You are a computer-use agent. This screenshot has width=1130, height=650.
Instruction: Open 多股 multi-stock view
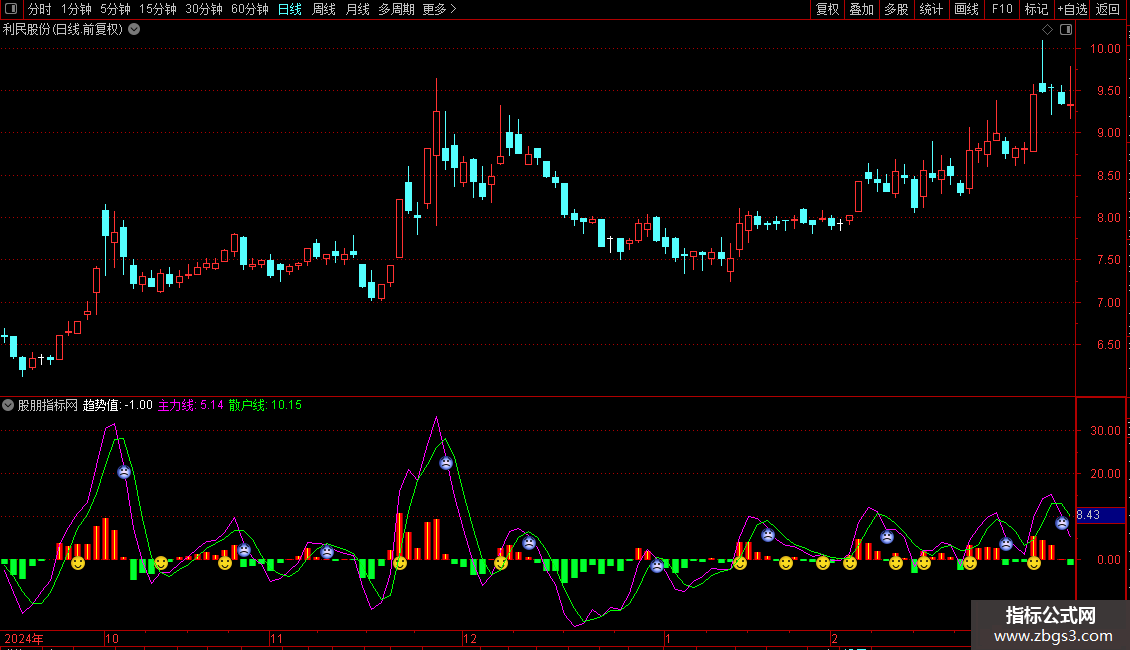point(897,9)
